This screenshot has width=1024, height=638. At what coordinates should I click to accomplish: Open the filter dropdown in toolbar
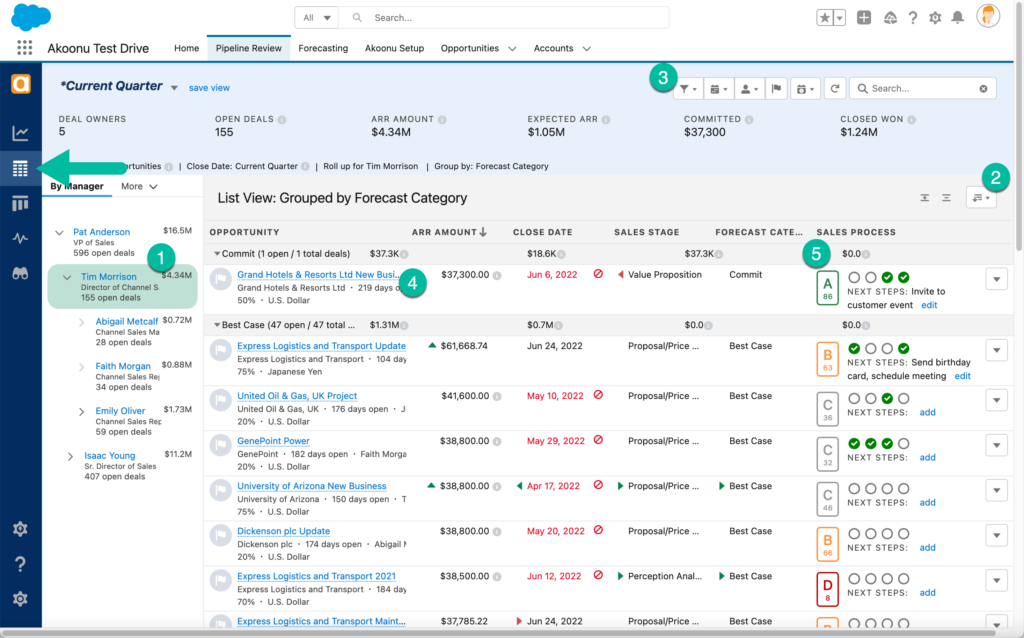pos(688,89)
